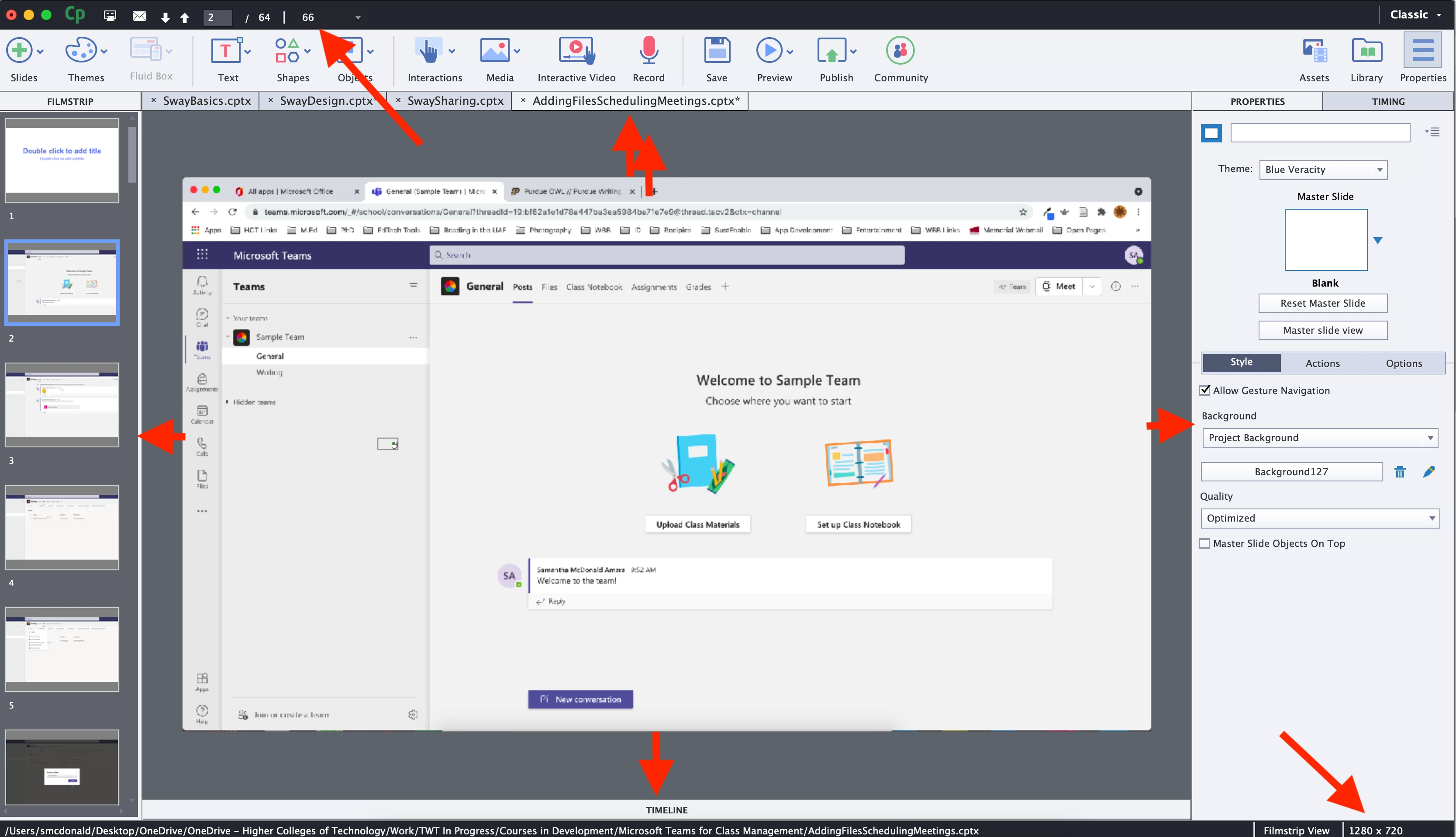Open the Assets panel icon
Viewport: 1456px width, 837px height.
click(x=1314, y=52)
